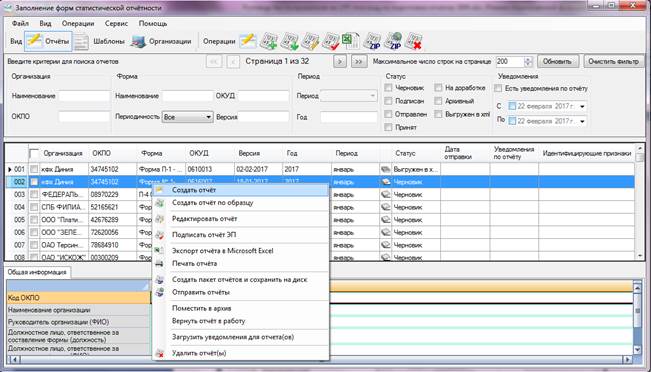
Task: Click the ОКПО cell 08970229
Action: [x=112, y=194]
